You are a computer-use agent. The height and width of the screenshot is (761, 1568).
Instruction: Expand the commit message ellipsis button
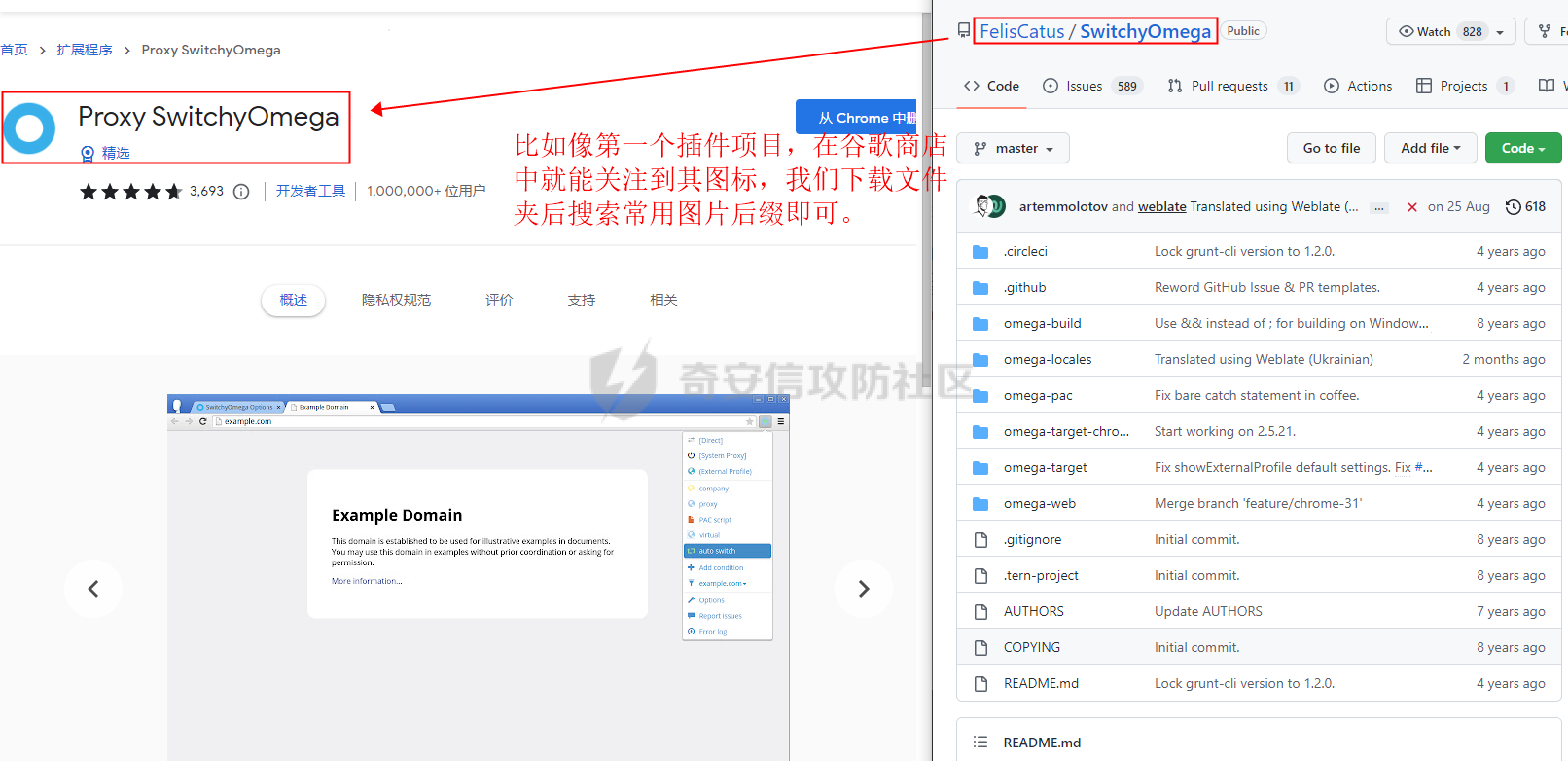1378,207
